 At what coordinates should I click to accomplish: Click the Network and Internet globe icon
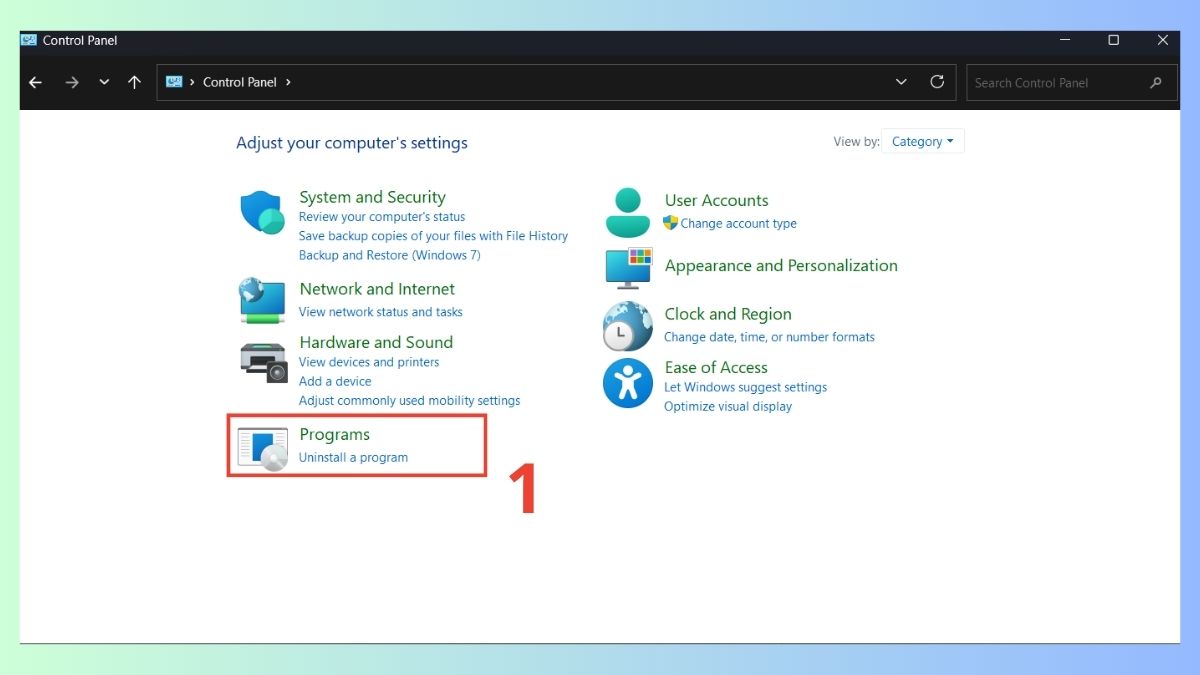[263, 300]
